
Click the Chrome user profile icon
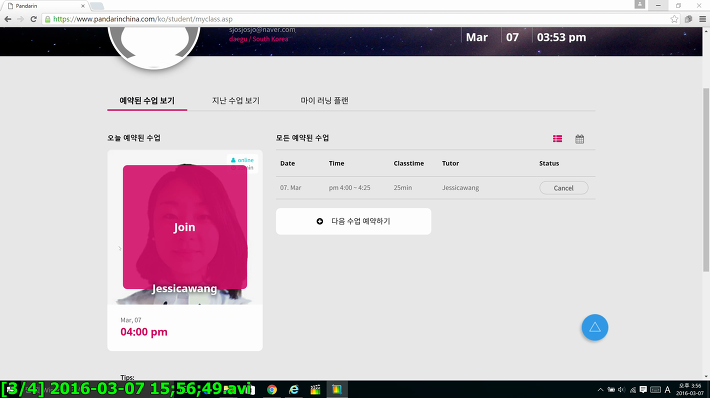tap(640, 4)
